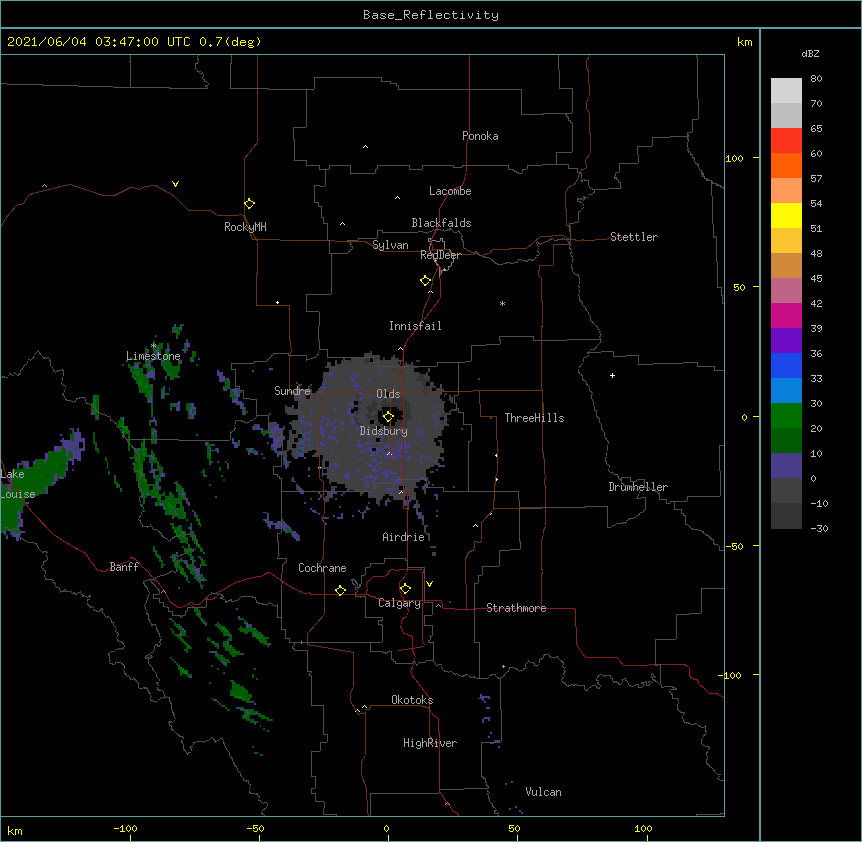The image size is (862, 842).
Task: Click the RedDeer city label
Action: [440, 255]
